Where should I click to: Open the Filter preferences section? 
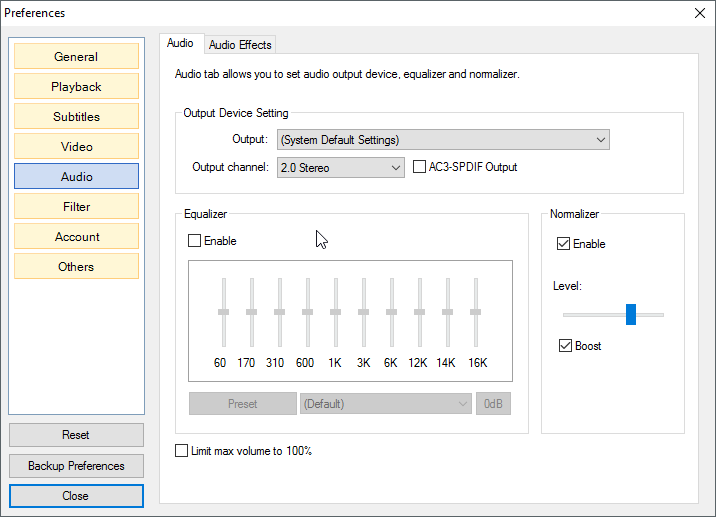click(76, 206)
